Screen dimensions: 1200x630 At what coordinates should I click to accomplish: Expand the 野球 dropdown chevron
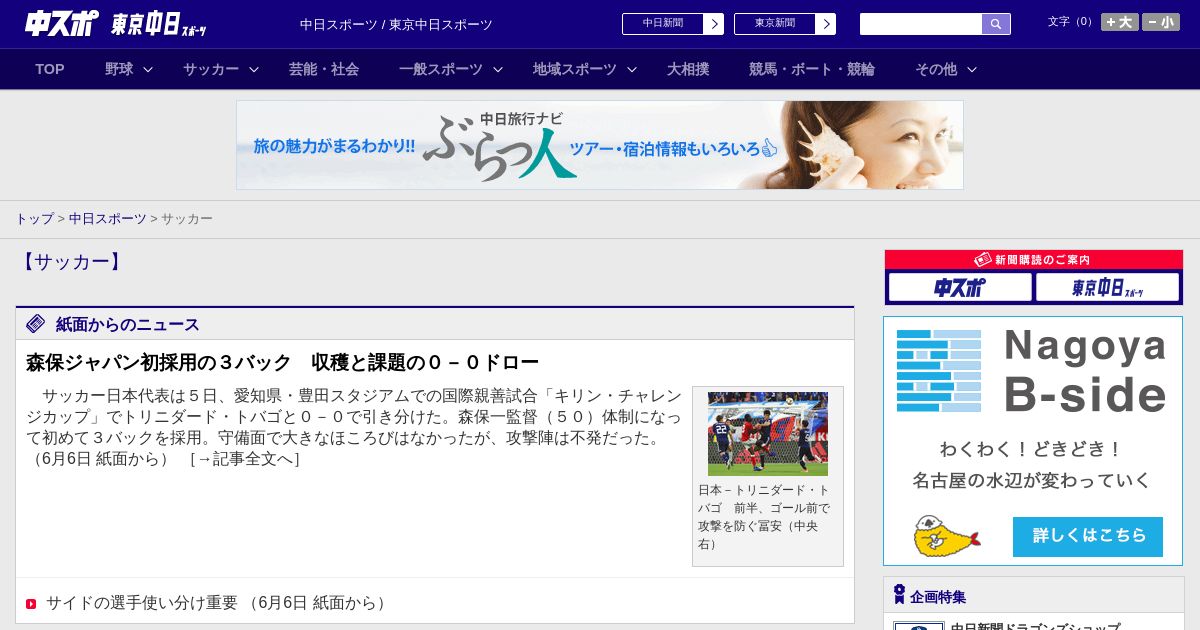point(148,70)
